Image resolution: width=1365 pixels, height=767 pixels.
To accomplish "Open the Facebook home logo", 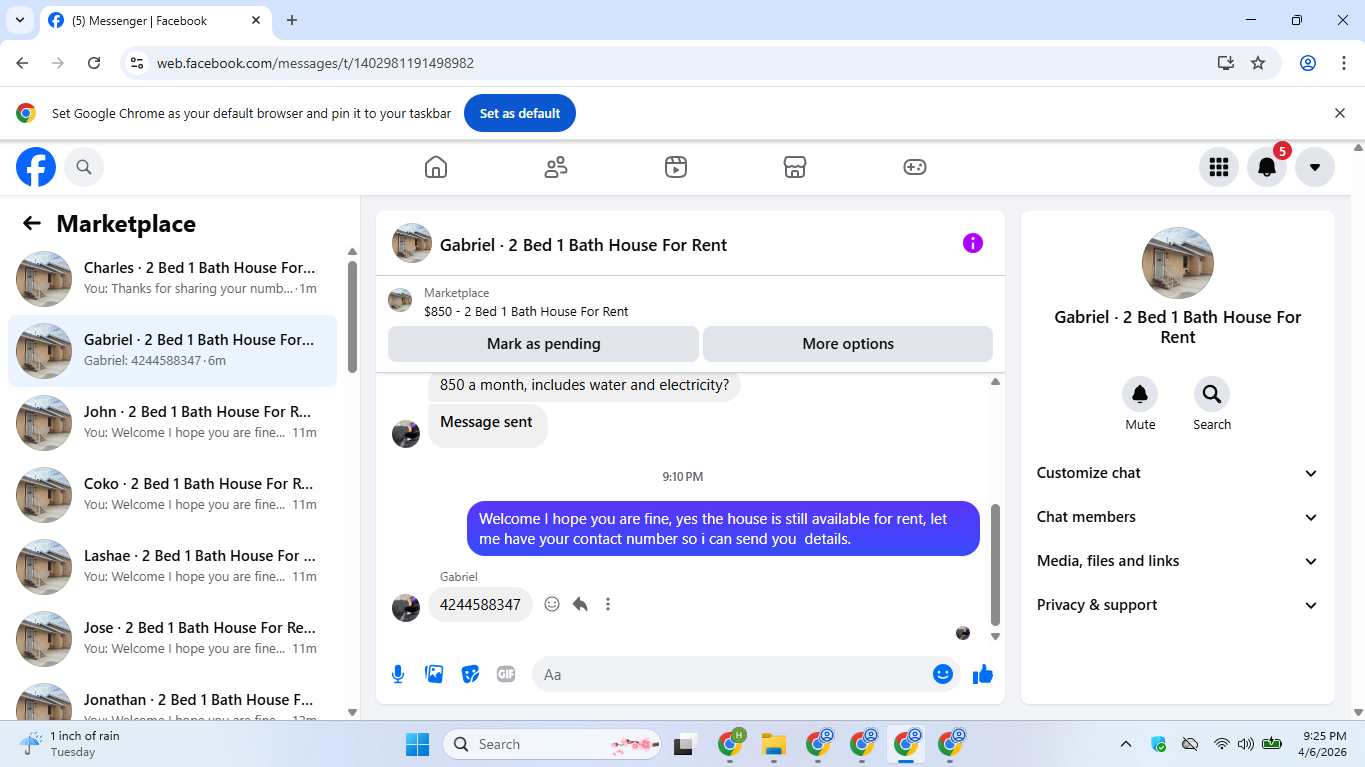I will tap(36, 167).
